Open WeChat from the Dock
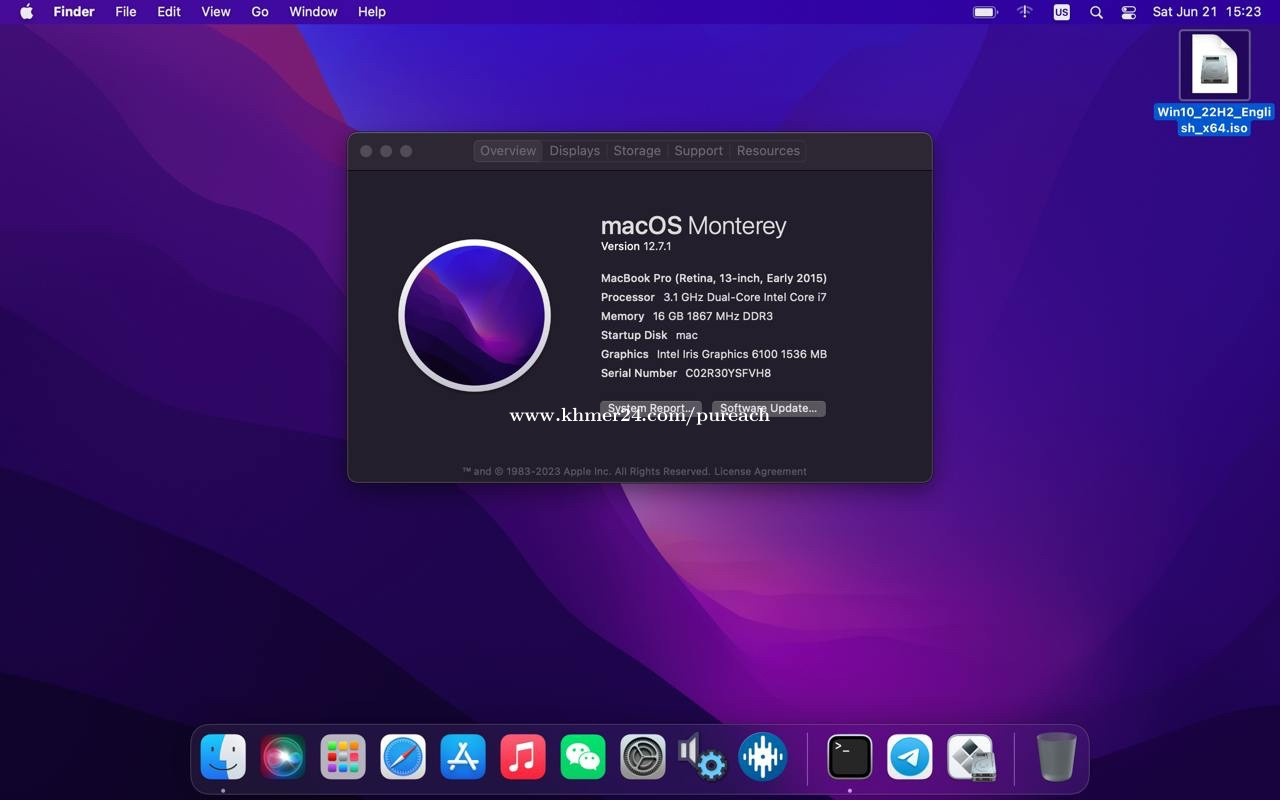This screenshot has height=800, width=1280. [x=583, y=757]
